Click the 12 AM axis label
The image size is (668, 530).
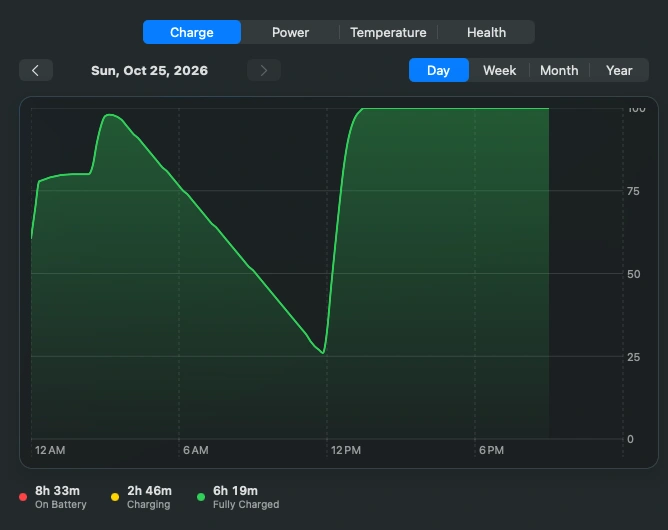(50, 450)
